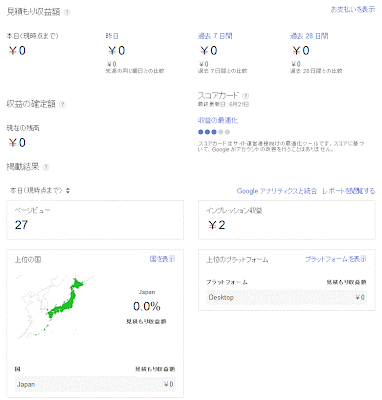Click the 最終更新日 text under スコアカード
The image size is (382, 400).
(x=223, y=104)
